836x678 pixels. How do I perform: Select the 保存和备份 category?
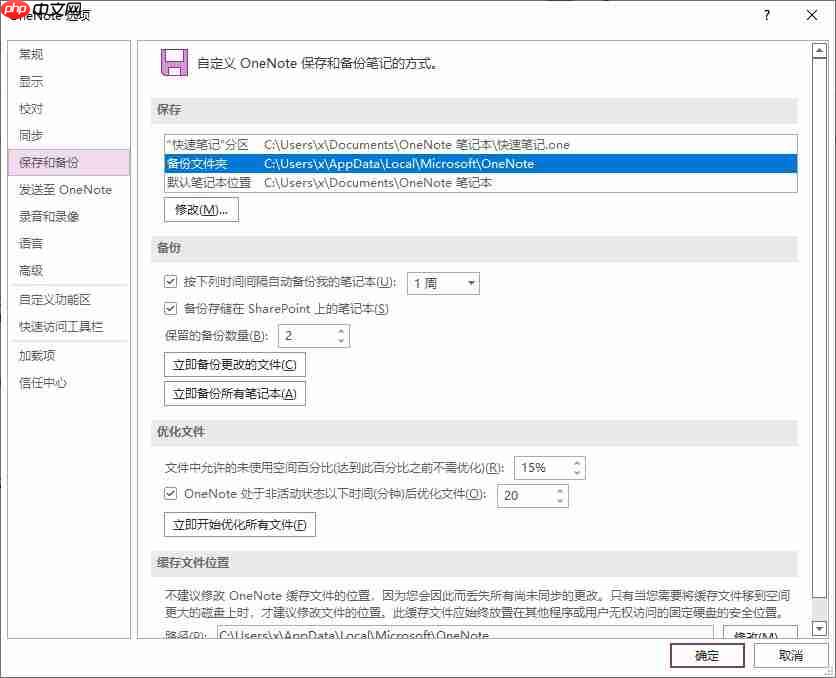coord(69,163)
